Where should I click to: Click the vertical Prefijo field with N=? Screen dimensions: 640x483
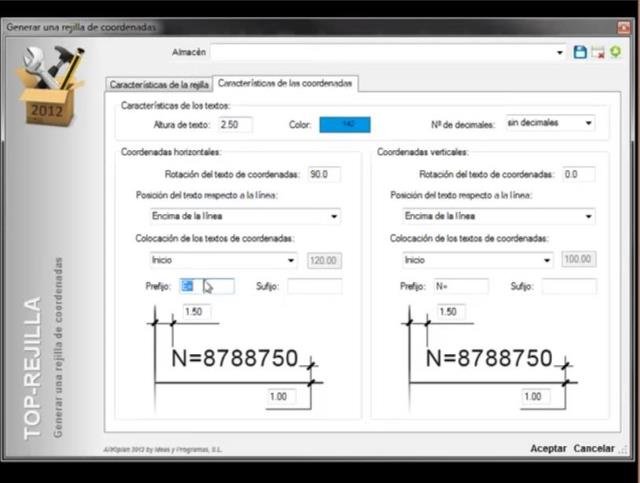pos(461,286)
